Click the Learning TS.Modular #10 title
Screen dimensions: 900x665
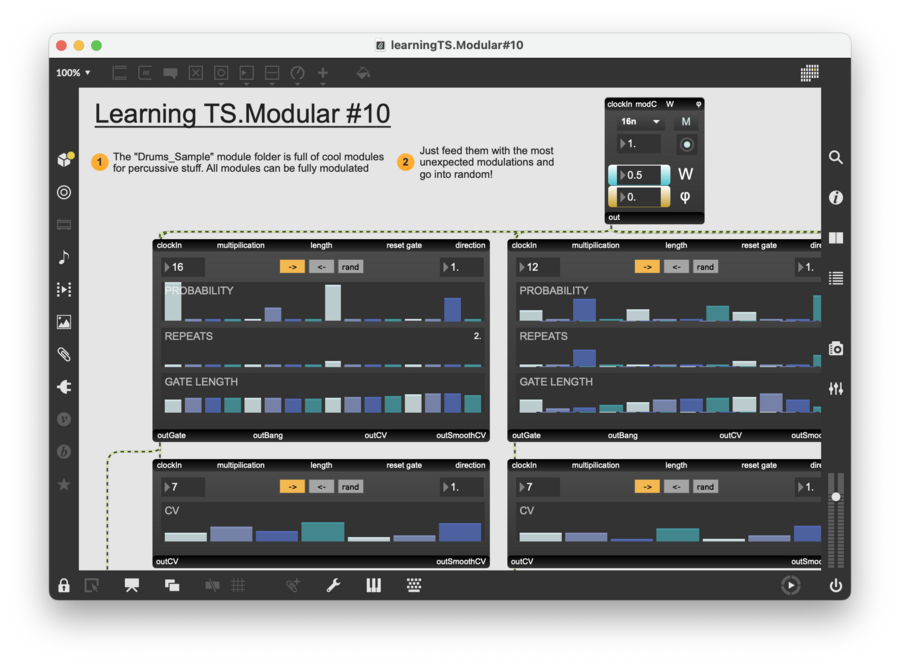pyautogui.click(x=242, y=114)
